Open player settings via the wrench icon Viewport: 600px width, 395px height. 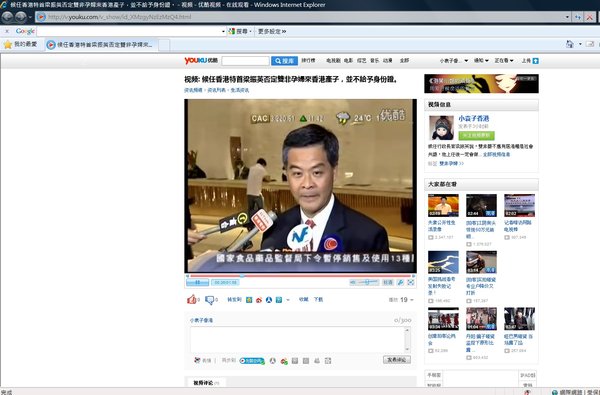(400, 282)
